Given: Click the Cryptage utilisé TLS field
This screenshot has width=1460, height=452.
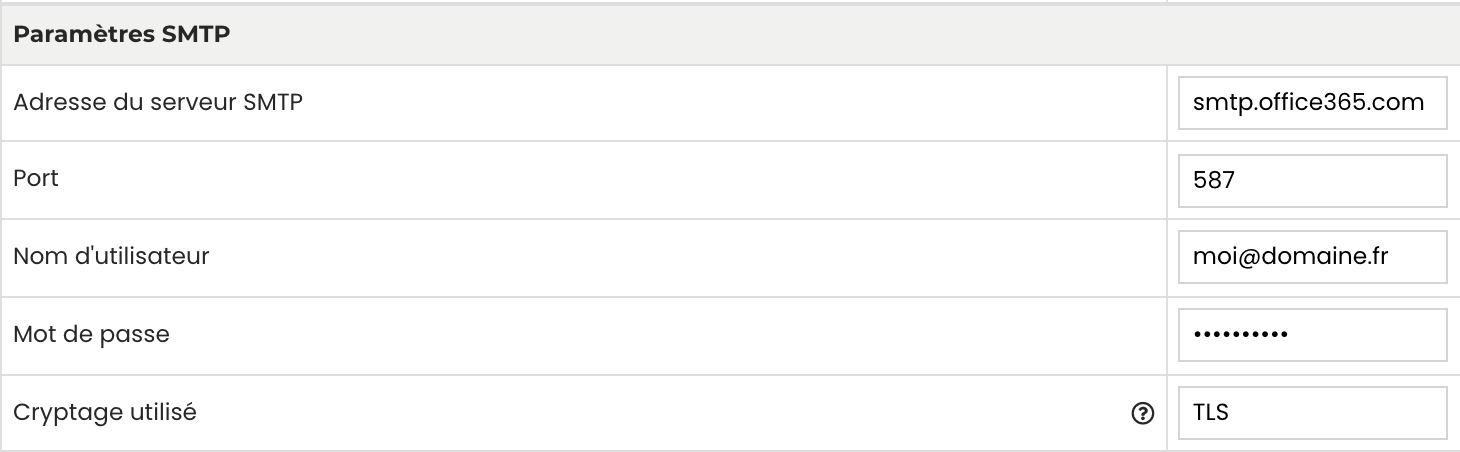Looking at the screenshot, I should [x=1312, y=412].
